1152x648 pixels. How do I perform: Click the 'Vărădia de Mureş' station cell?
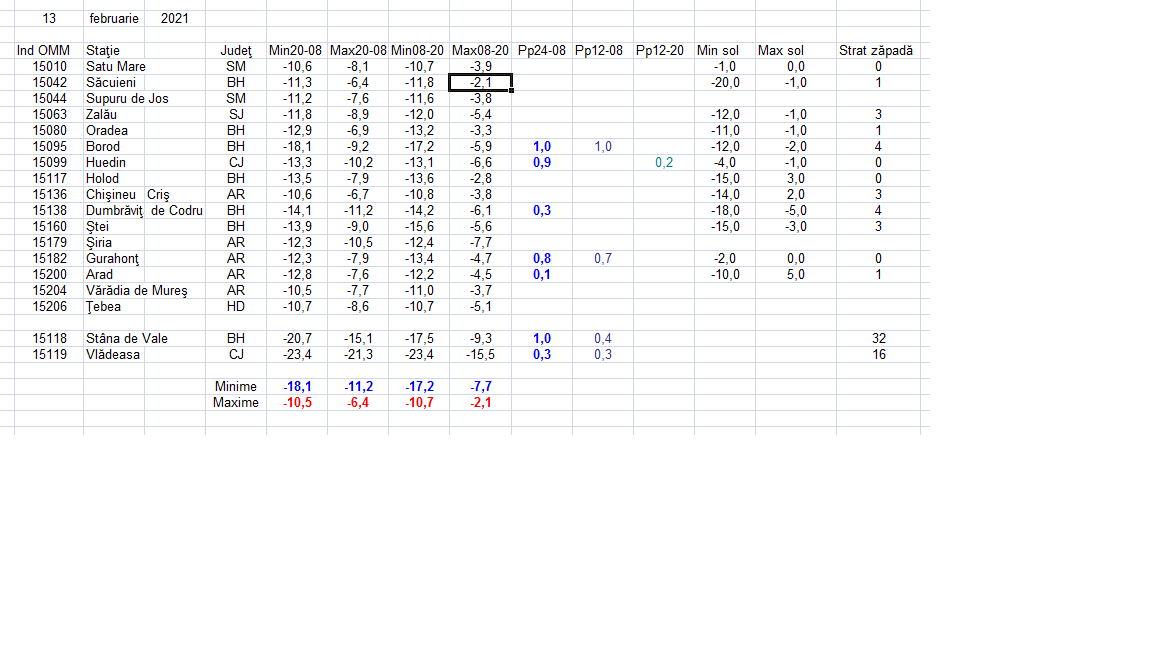[x=137, y=291]
